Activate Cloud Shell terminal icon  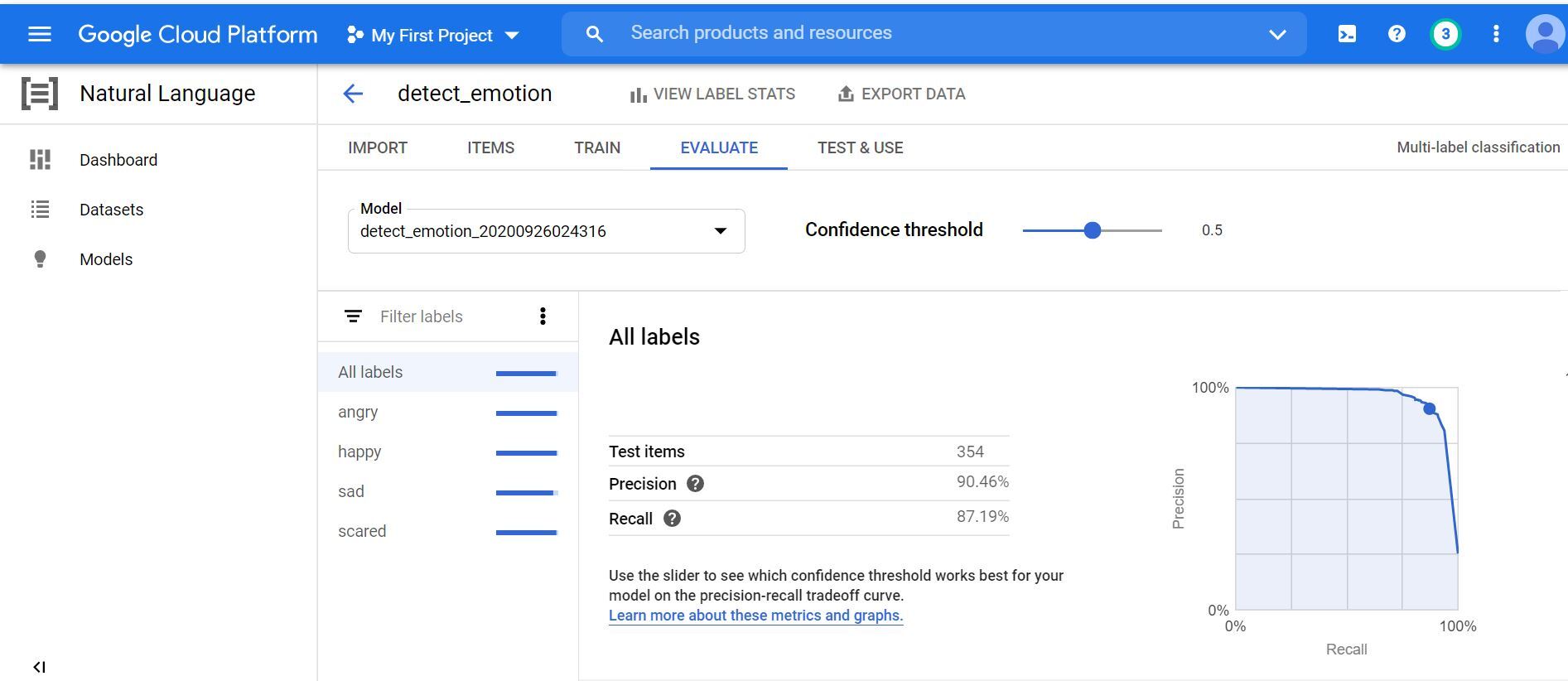[x=1347, y=34]
